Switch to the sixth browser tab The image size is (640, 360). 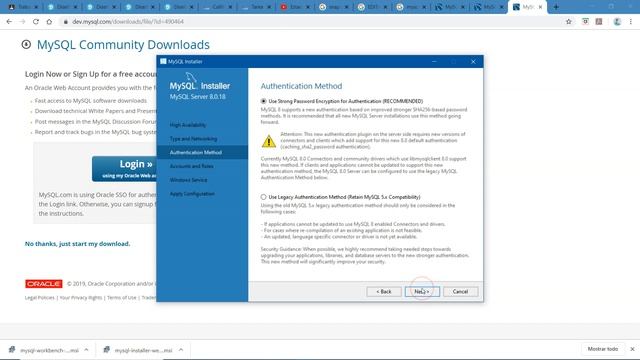coord(217,7)
